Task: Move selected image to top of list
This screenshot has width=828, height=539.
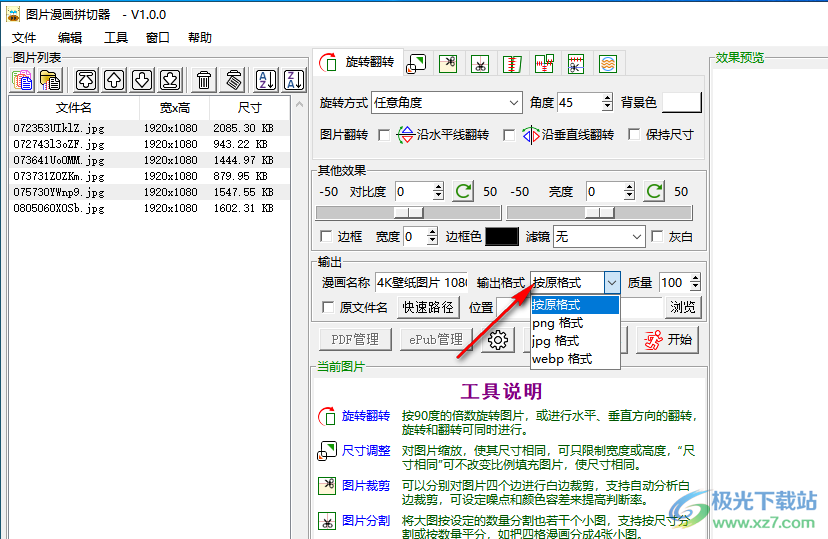Action: point(86,80)
